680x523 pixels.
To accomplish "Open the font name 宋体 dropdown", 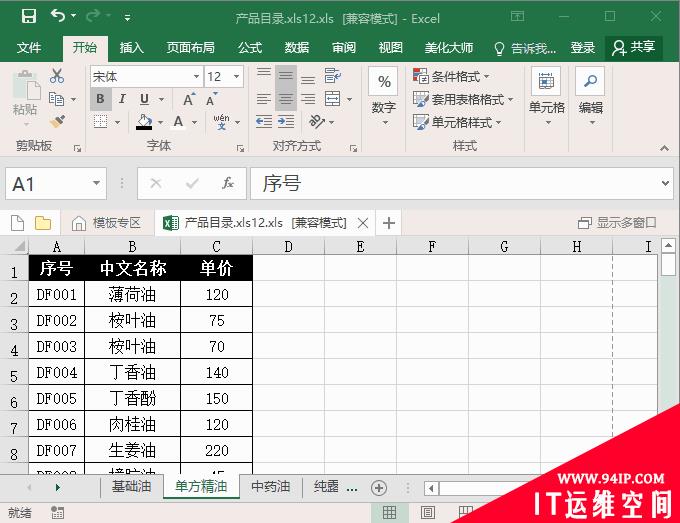I will 196,77.
